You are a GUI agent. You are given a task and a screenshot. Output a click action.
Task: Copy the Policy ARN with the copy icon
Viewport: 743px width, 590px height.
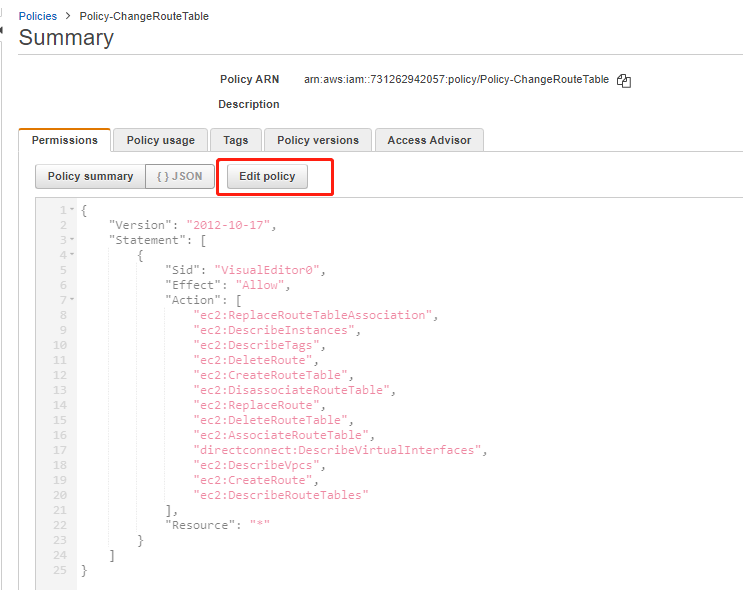624,80
